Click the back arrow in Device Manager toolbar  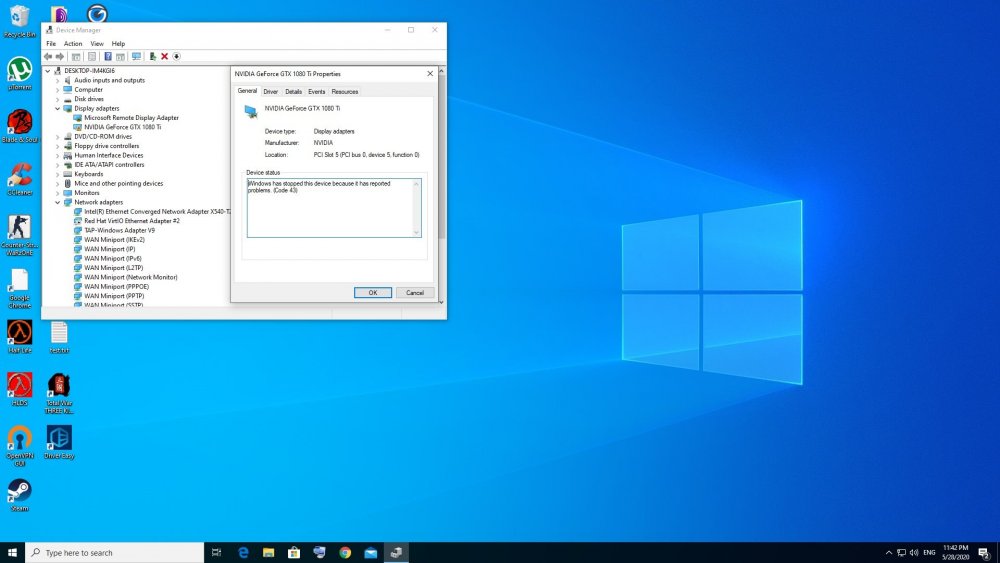[x=48, y=57]
